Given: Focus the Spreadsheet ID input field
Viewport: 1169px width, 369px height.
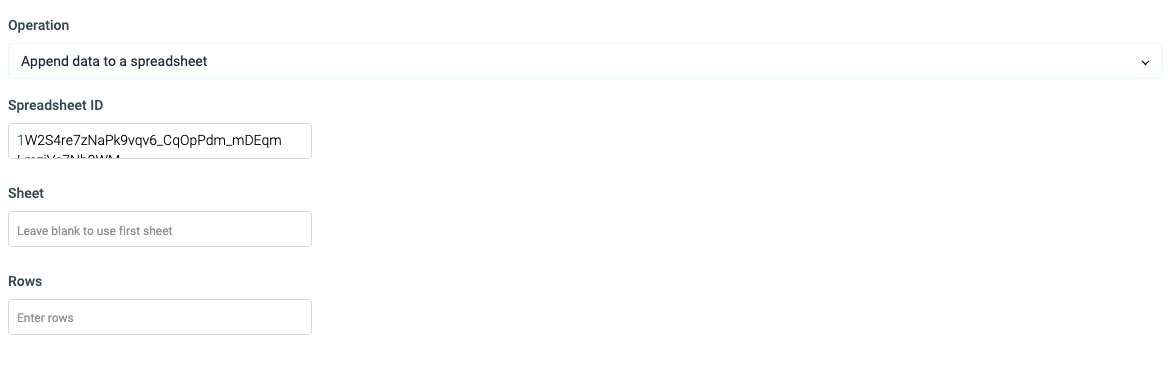Looking at the screenshot, I should tap(160, 141).
